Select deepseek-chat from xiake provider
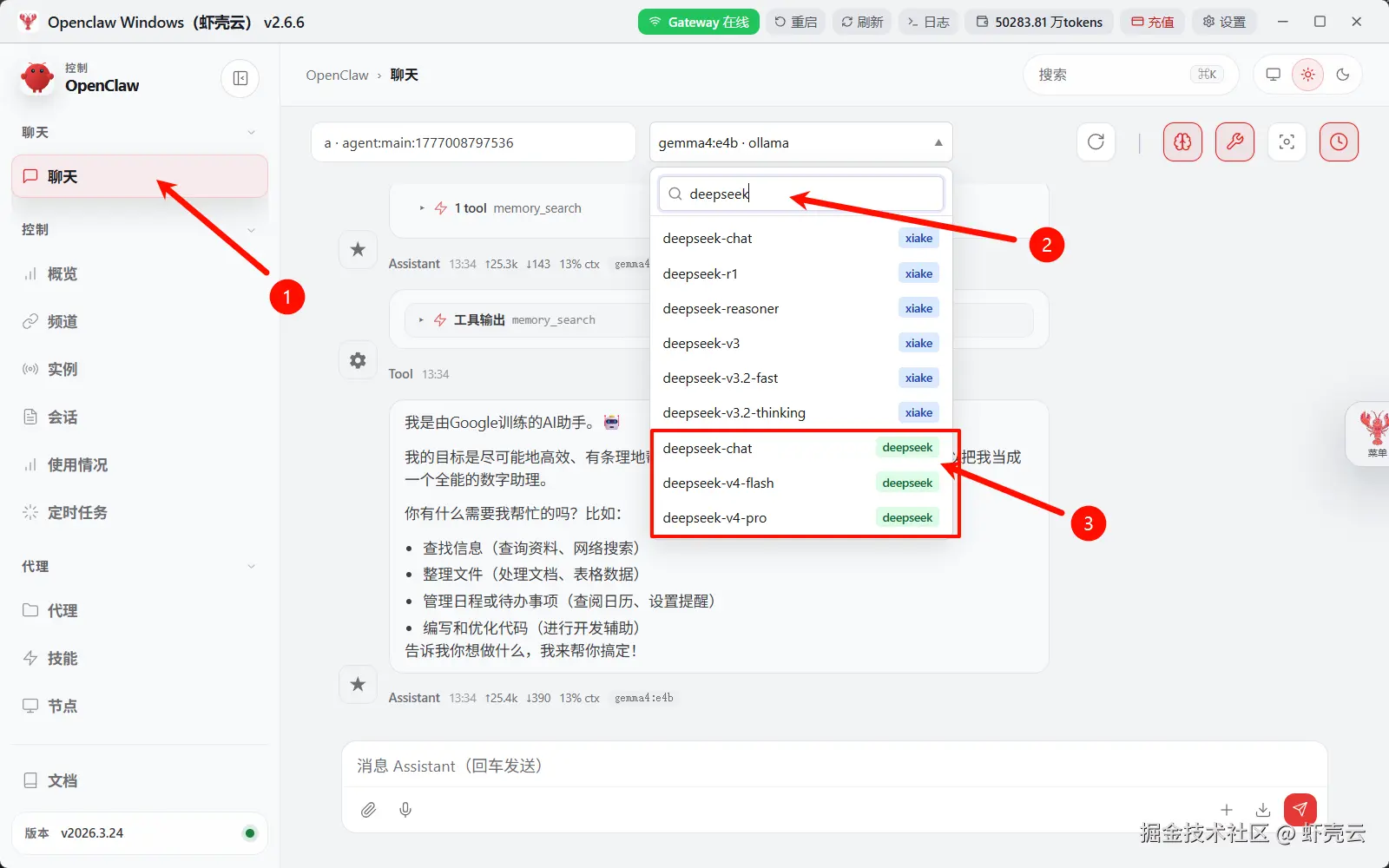The image size is (1389, 868). point(800,239)
